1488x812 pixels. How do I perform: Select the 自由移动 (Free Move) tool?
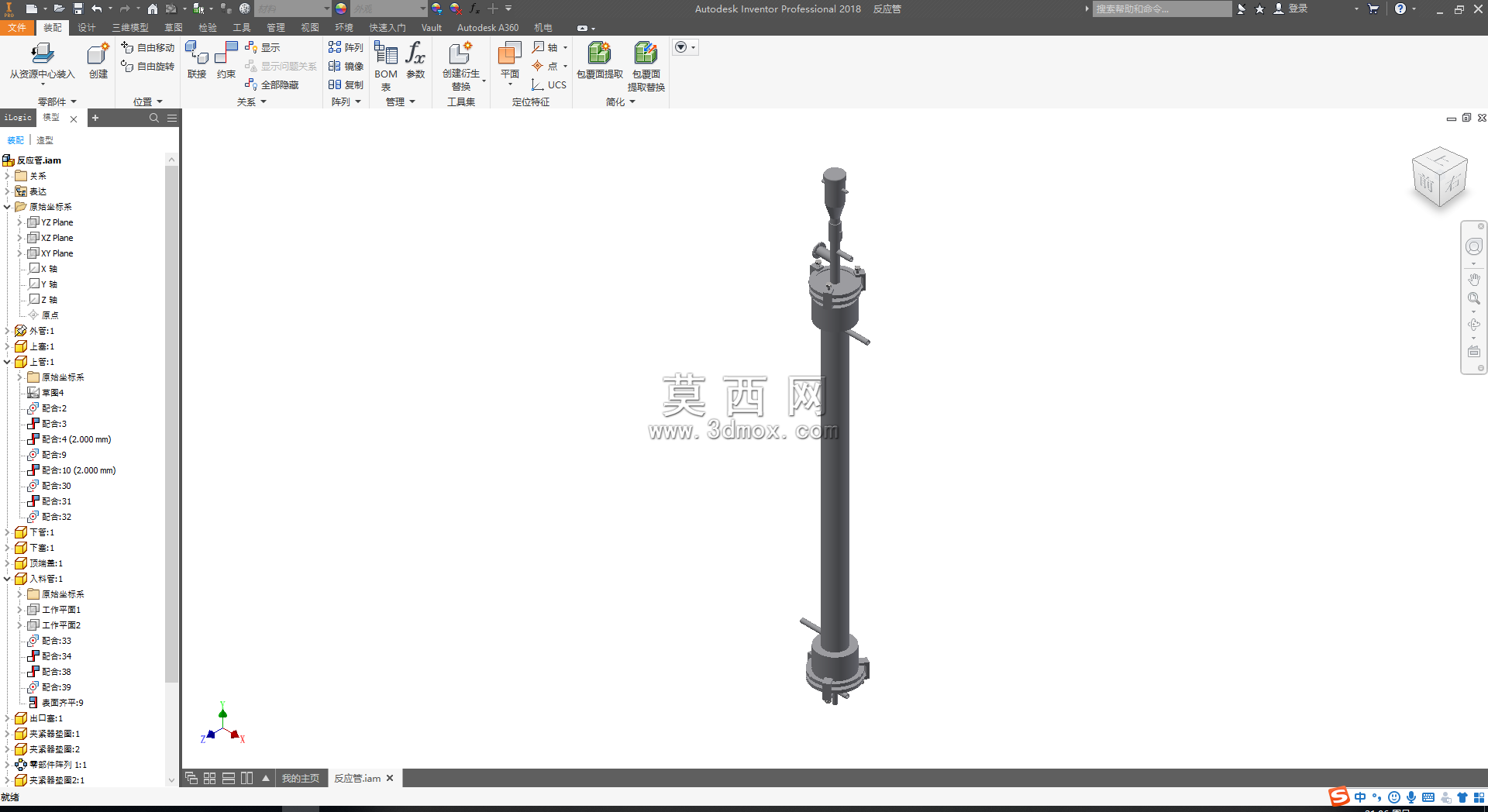tap(147, 47)
